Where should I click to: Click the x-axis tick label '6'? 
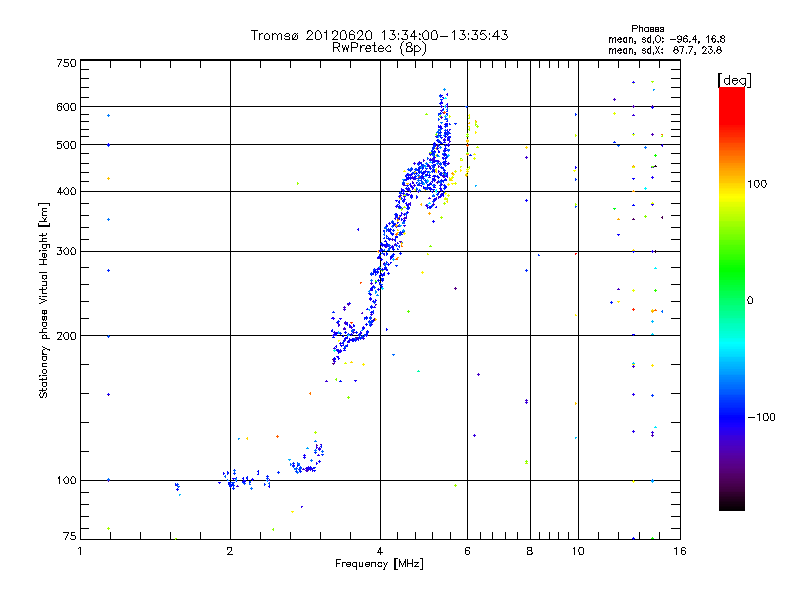pos(467,551)
